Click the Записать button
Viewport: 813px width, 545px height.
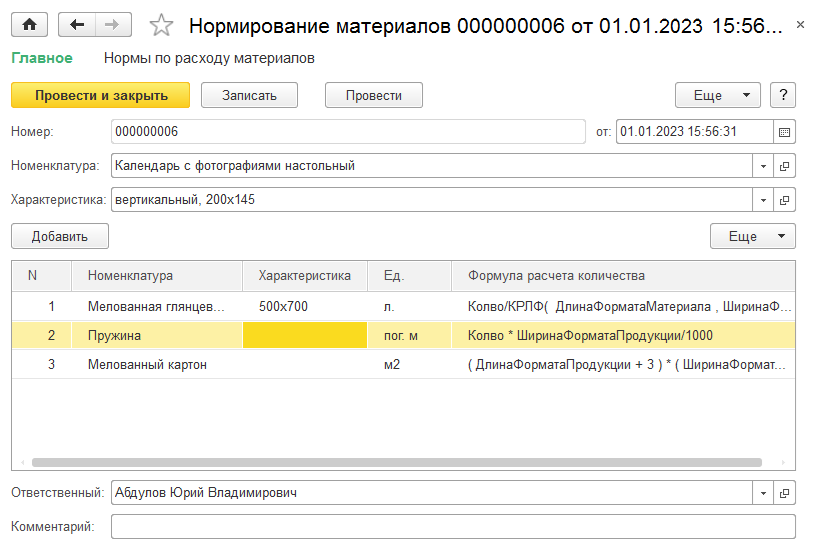[252, 96]
